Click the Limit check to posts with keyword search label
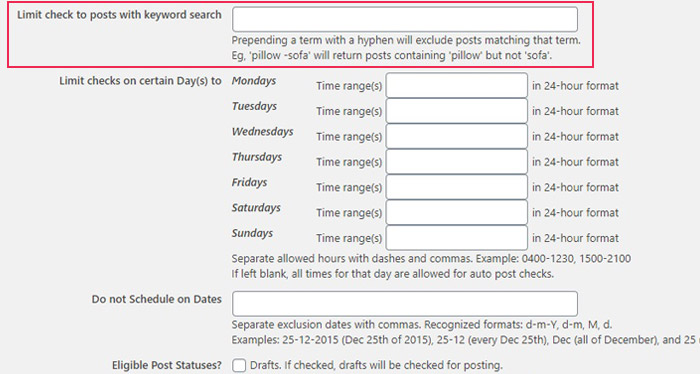 click(119, 15)
